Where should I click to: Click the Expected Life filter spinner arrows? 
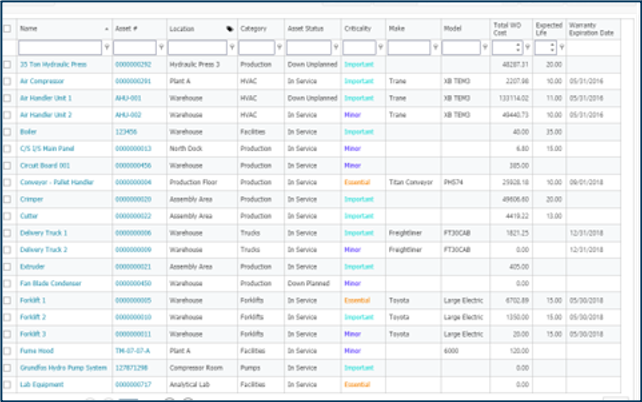552,47
